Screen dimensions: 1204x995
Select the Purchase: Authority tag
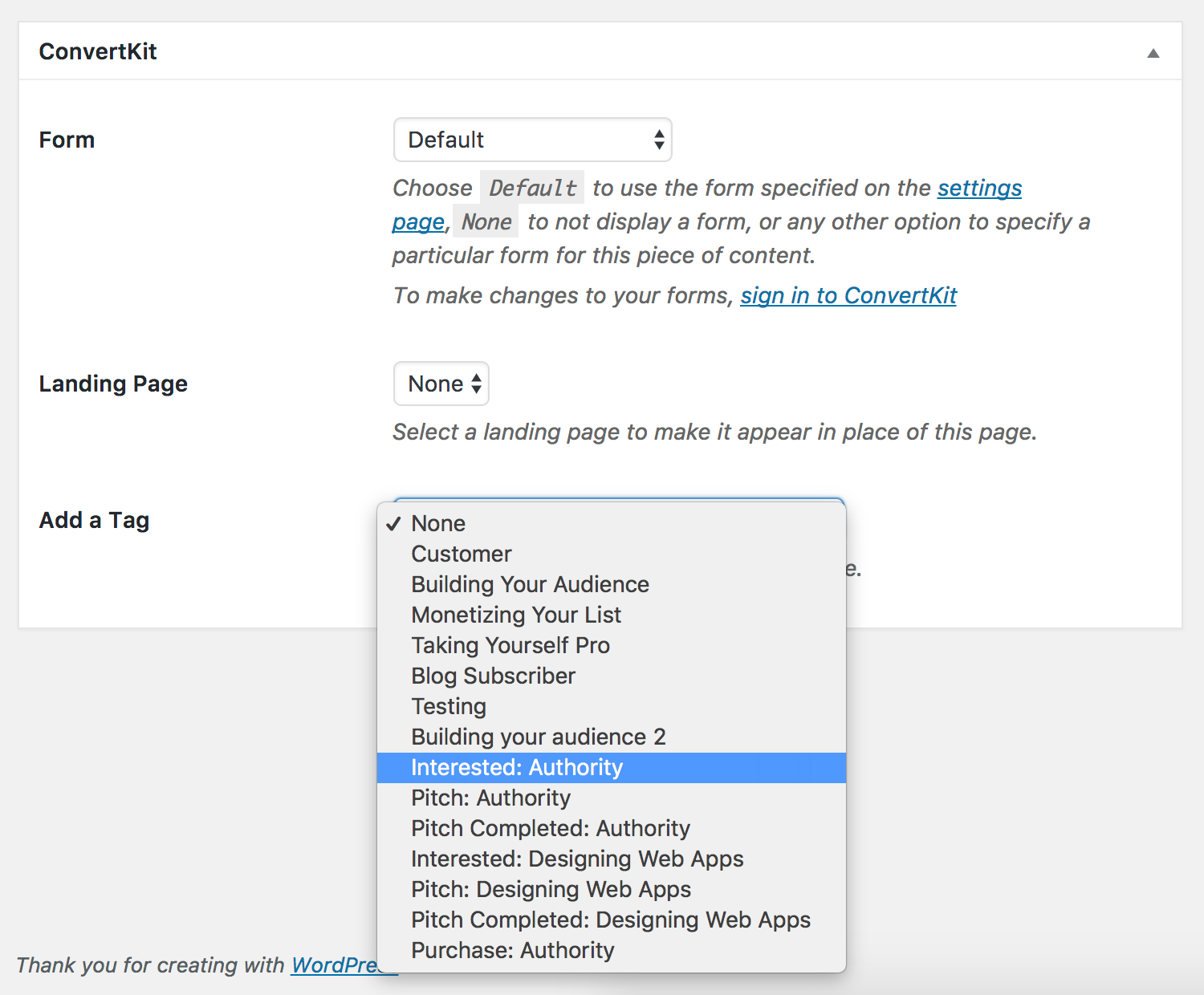click(512, 950)
